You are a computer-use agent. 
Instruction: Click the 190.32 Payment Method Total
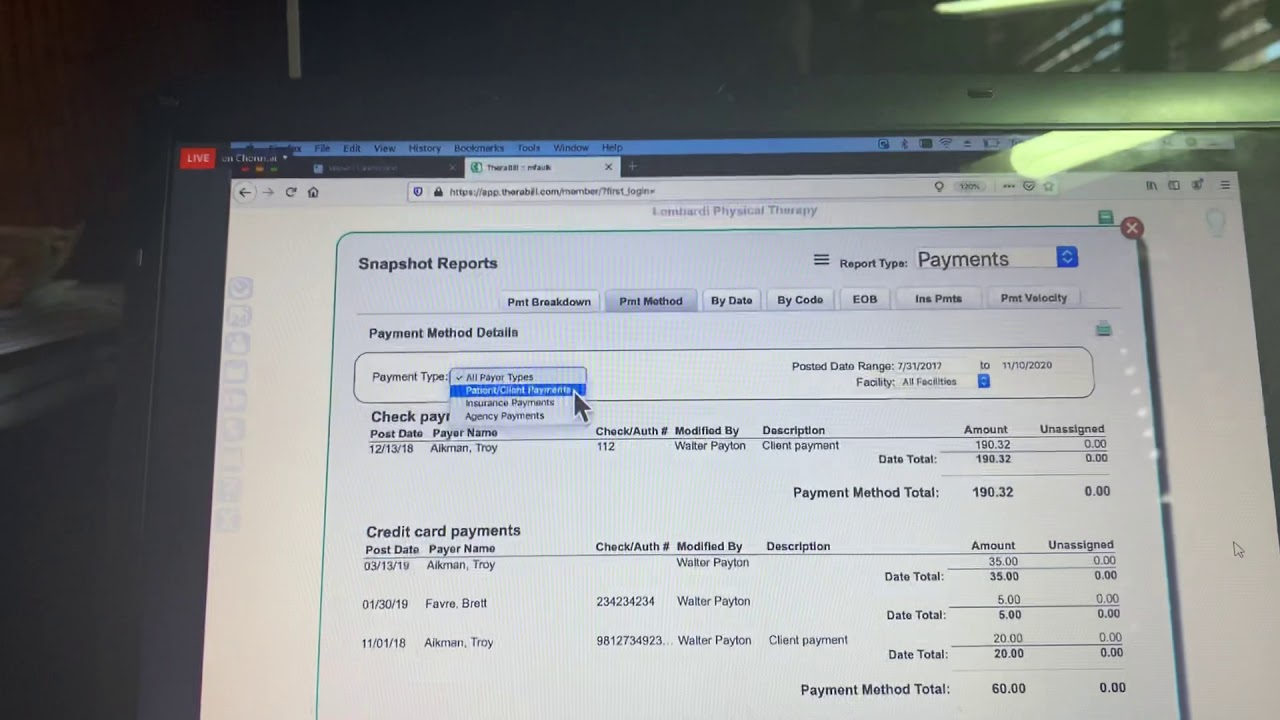click(992, 492)
